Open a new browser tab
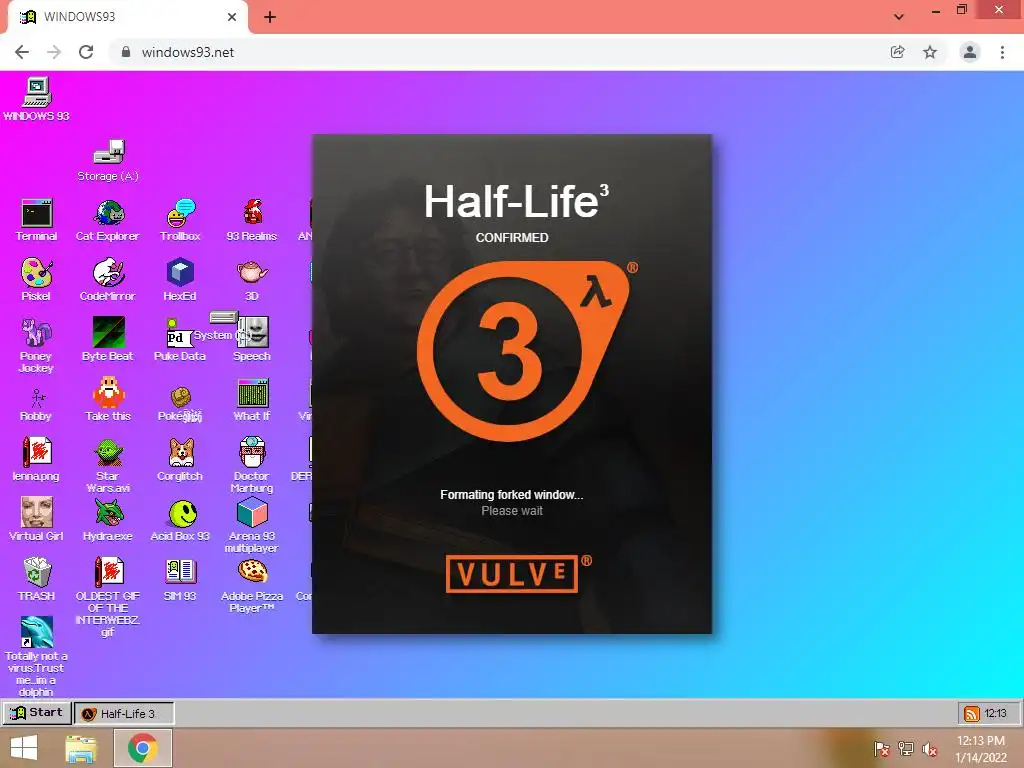The image size is (1024, 768). point(270,17)
